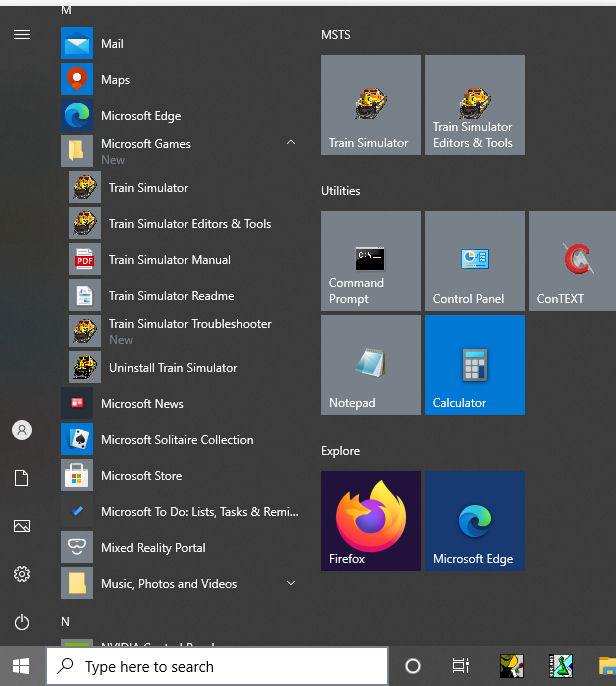Screen dimensions: 616x686
Task: Click the Music, Photos and Videos folder icon
Action: tap(77, 583)
